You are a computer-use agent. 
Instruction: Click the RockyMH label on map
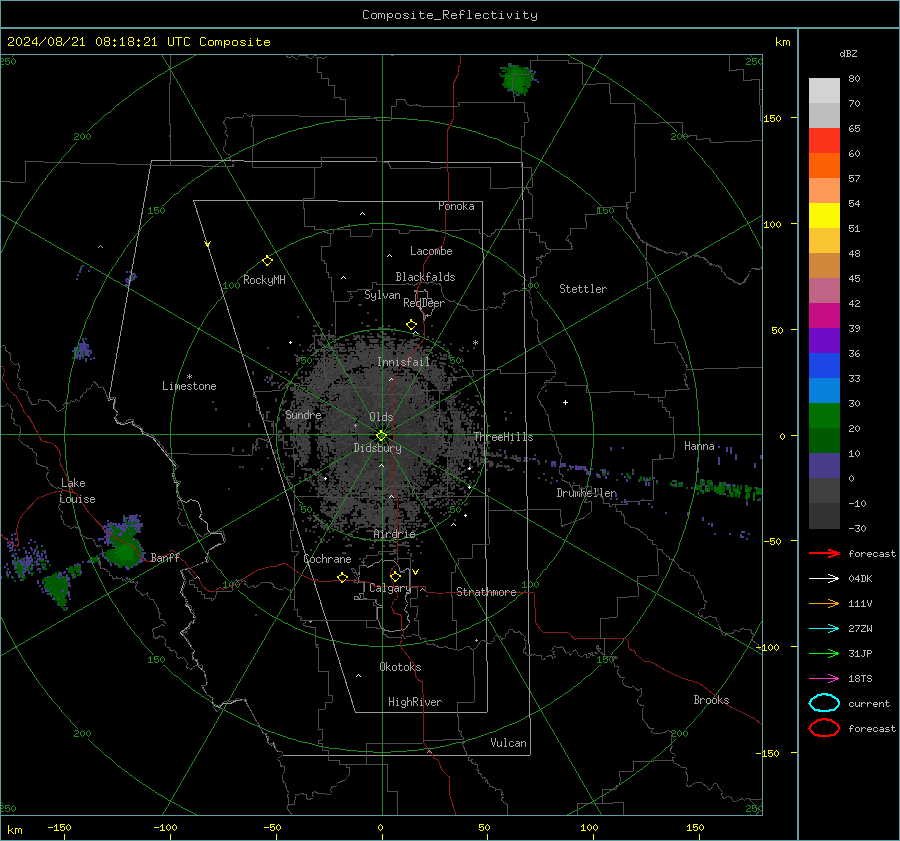point(264,280)
